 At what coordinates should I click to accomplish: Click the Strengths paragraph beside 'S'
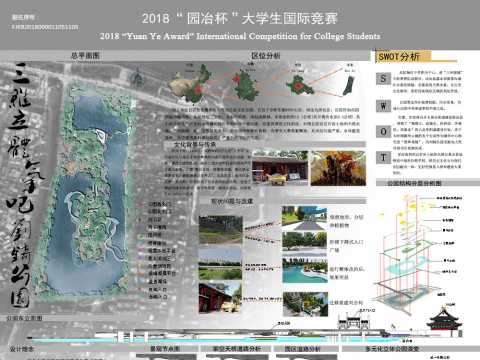point(428,81)
